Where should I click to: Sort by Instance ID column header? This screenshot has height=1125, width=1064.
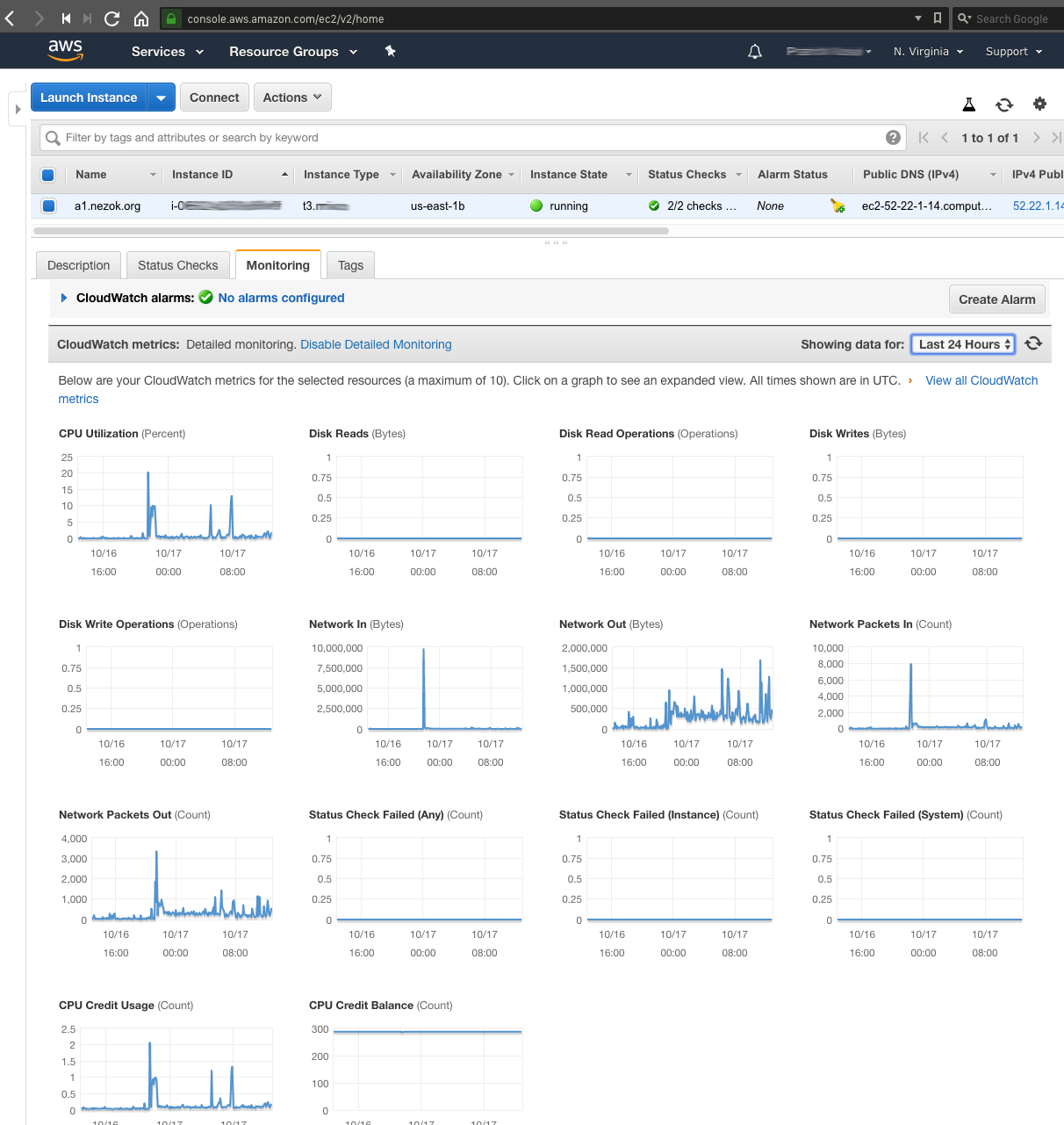pos(228,174)
